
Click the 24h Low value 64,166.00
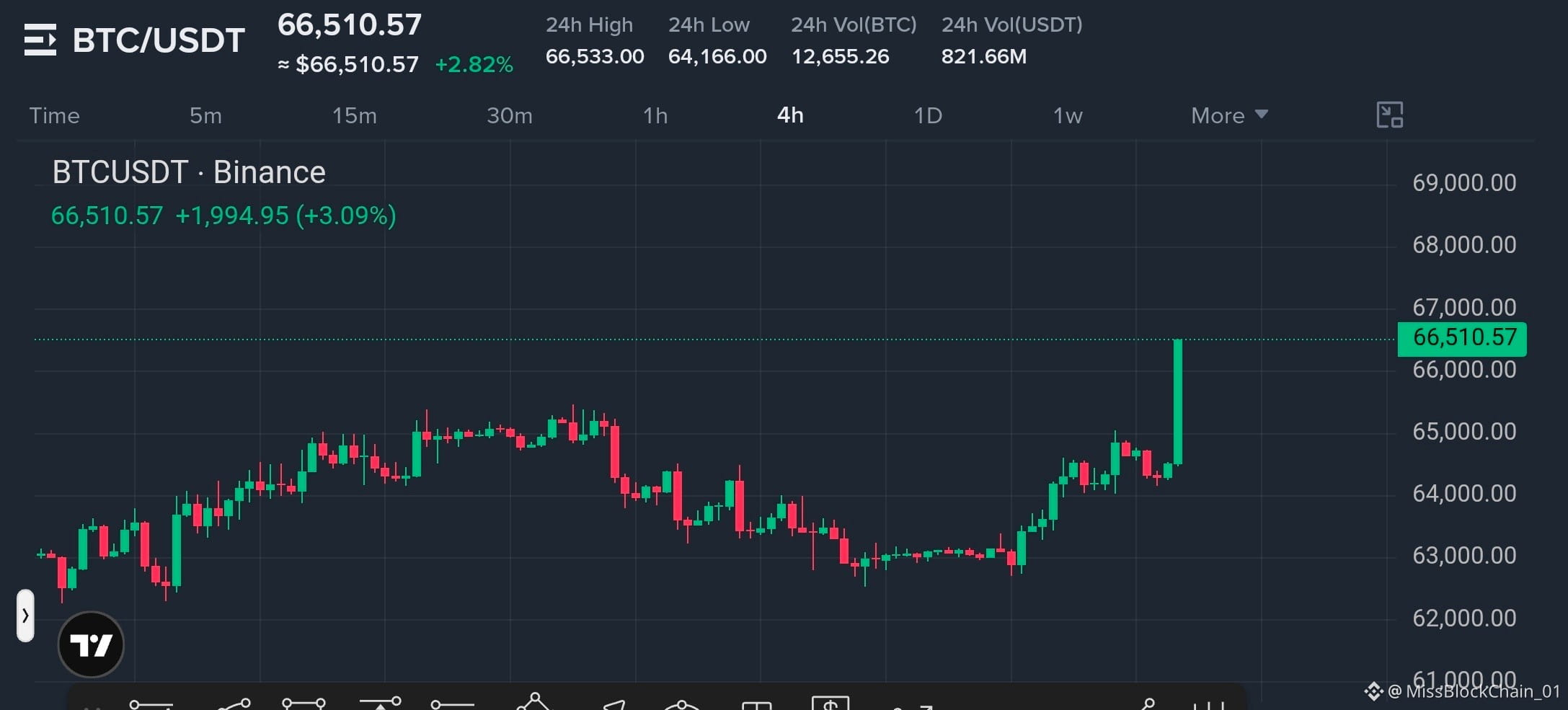pyautogui.click(x=717, y=56)
